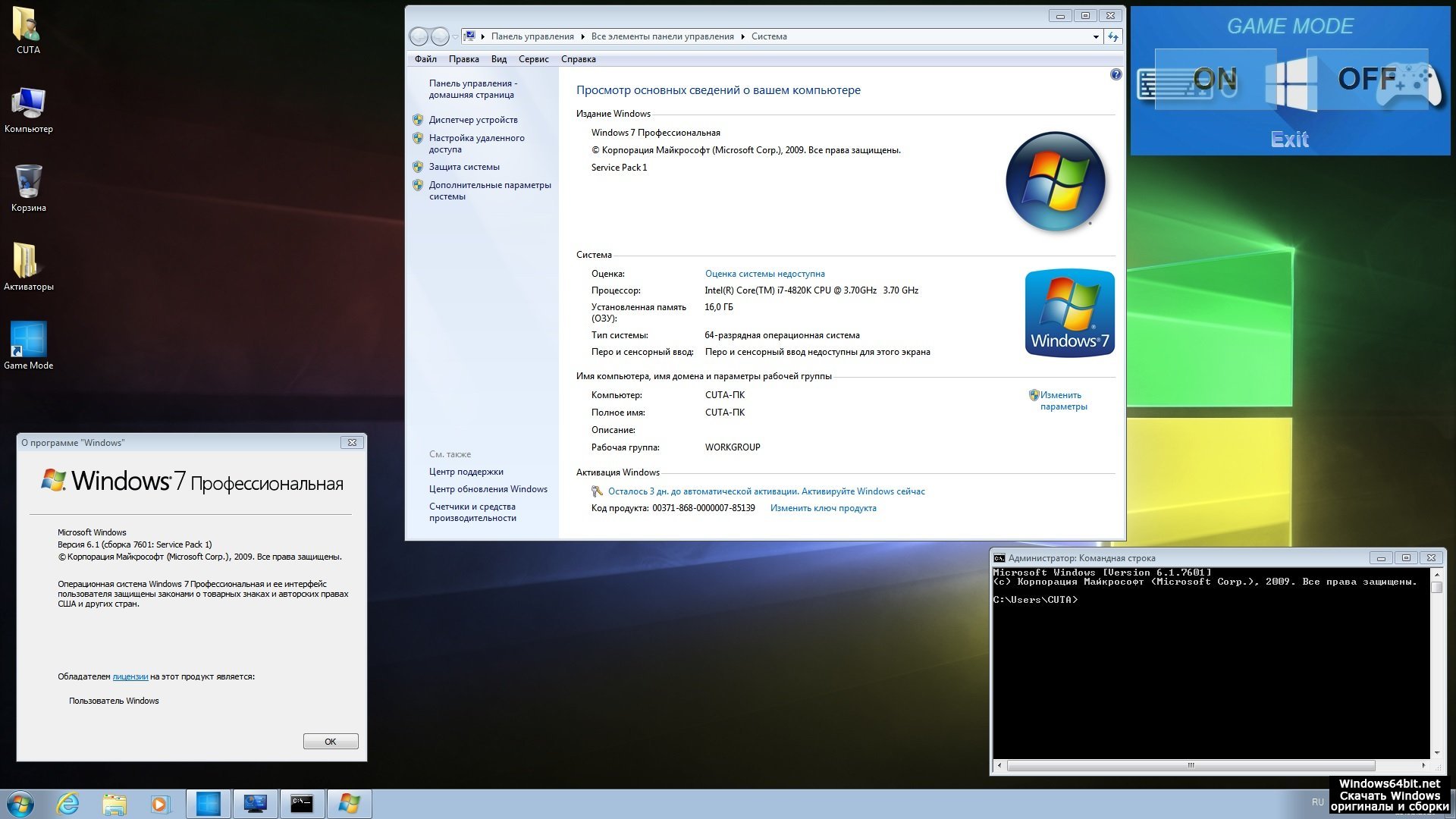The height and width of the screenshot is (819, 1456).
Task: Open the Game Mode desktop shortcut
Action: [28, 340]
